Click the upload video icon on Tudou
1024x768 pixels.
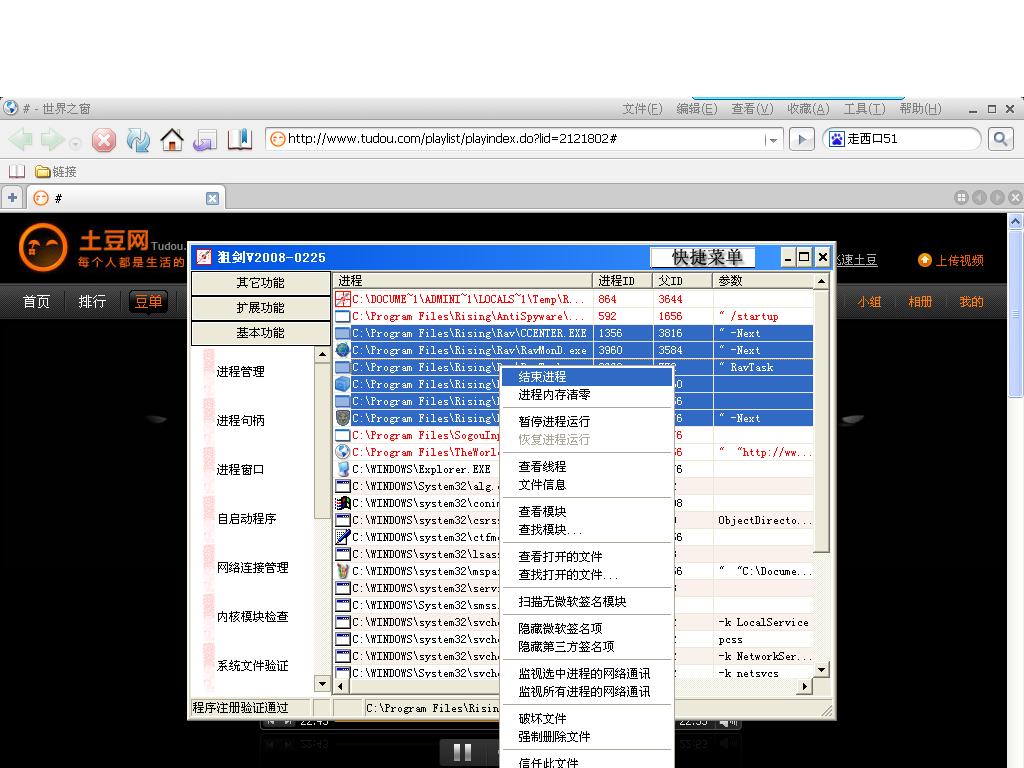[x=925, y=260]
